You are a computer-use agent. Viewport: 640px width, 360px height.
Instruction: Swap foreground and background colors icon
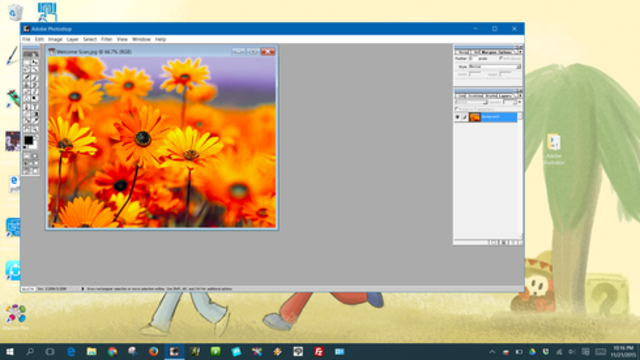pyautogui.click(x=36, y=136)
